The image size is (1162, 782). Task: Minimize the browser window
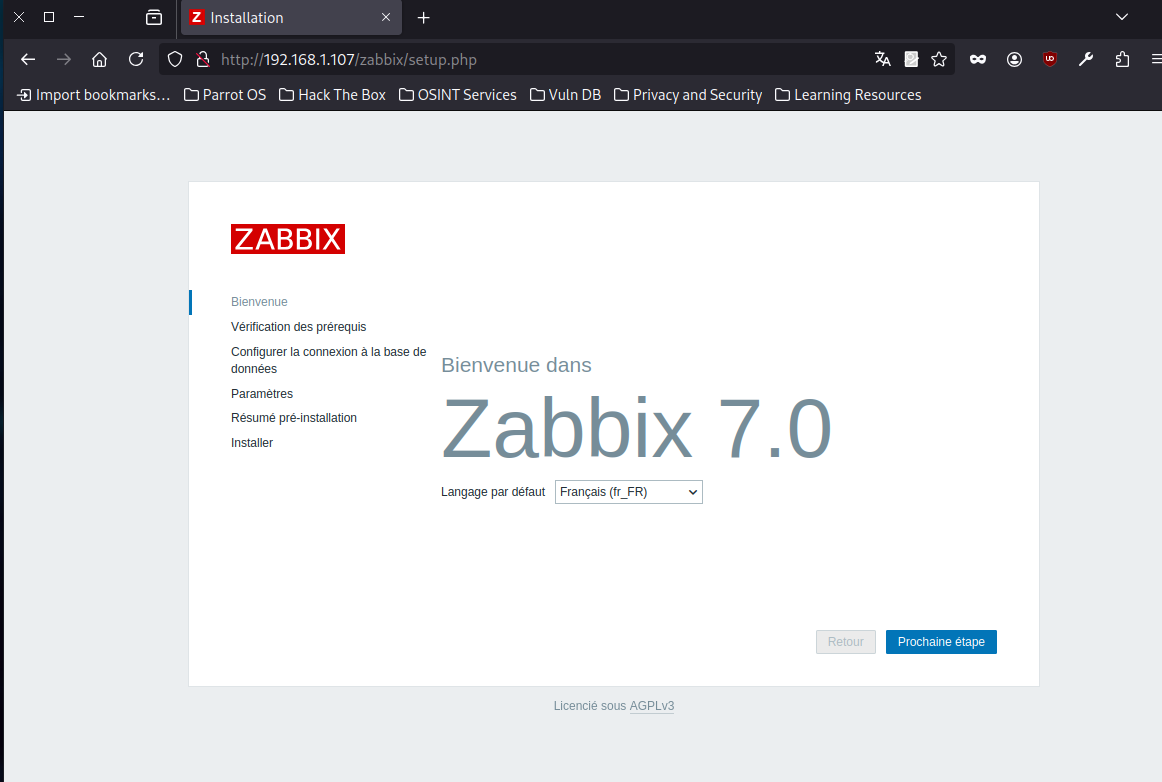[79, 17]
